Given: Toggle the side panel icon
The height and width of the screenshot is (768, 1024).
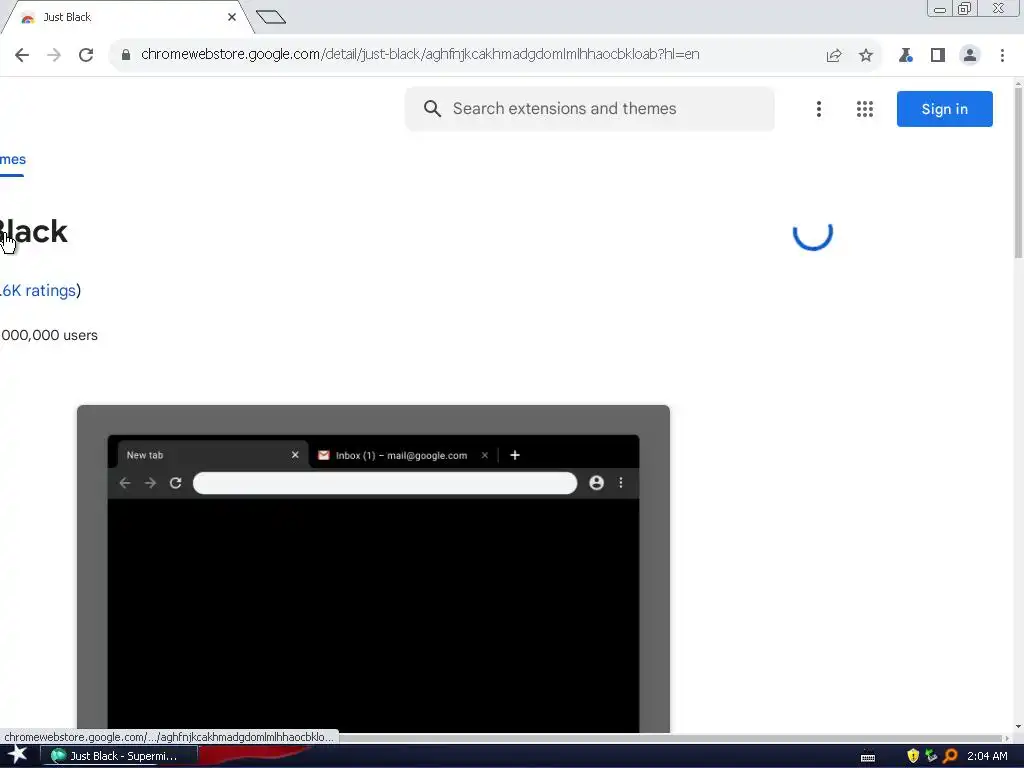Looking at the screenshot, I should pyautogui.click(x=938, y=56).
